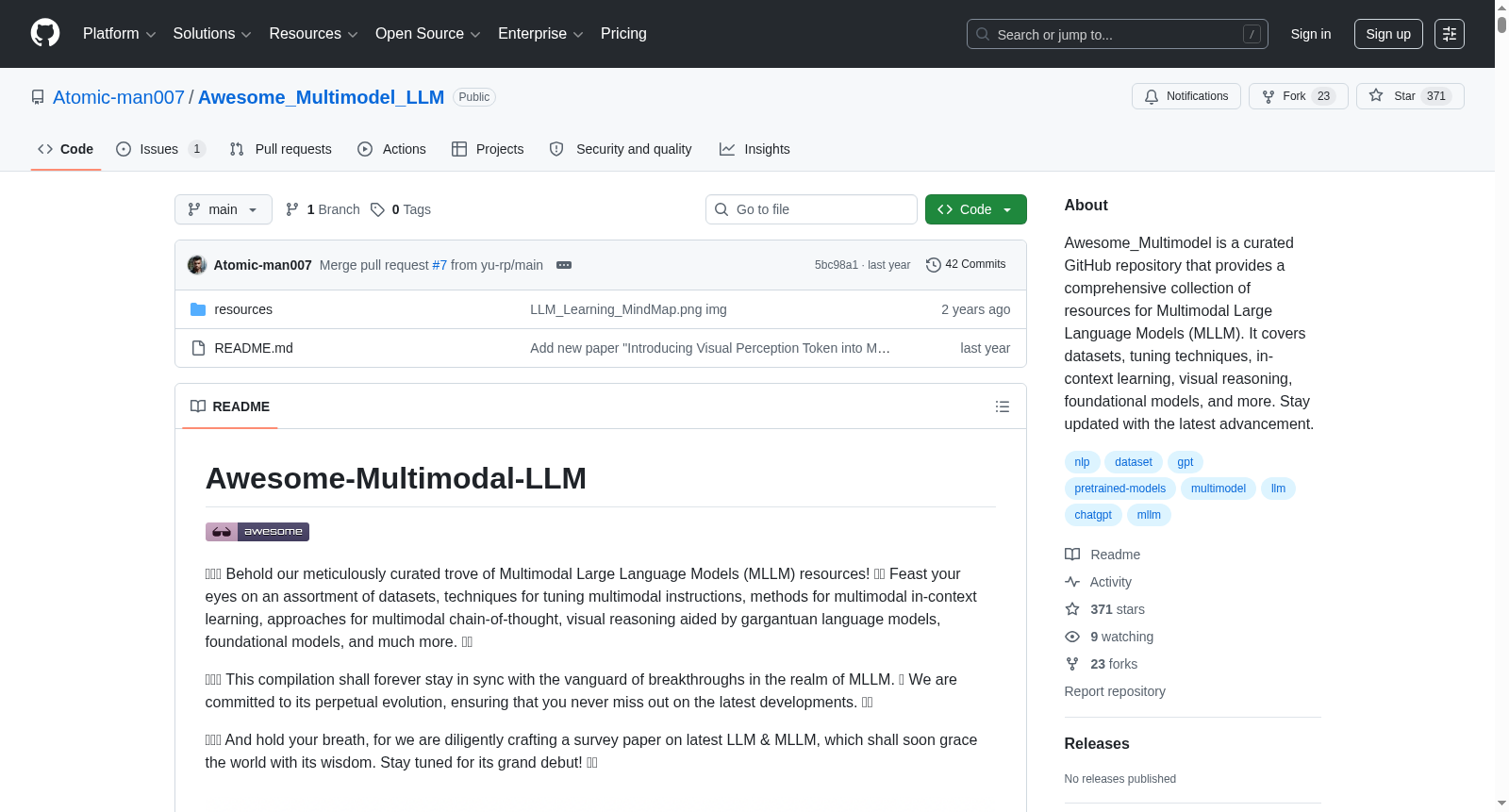Open the dataset topic tag
Image resolution: width=1509 pixels, height=812 pixels.
click(1134, 462)
